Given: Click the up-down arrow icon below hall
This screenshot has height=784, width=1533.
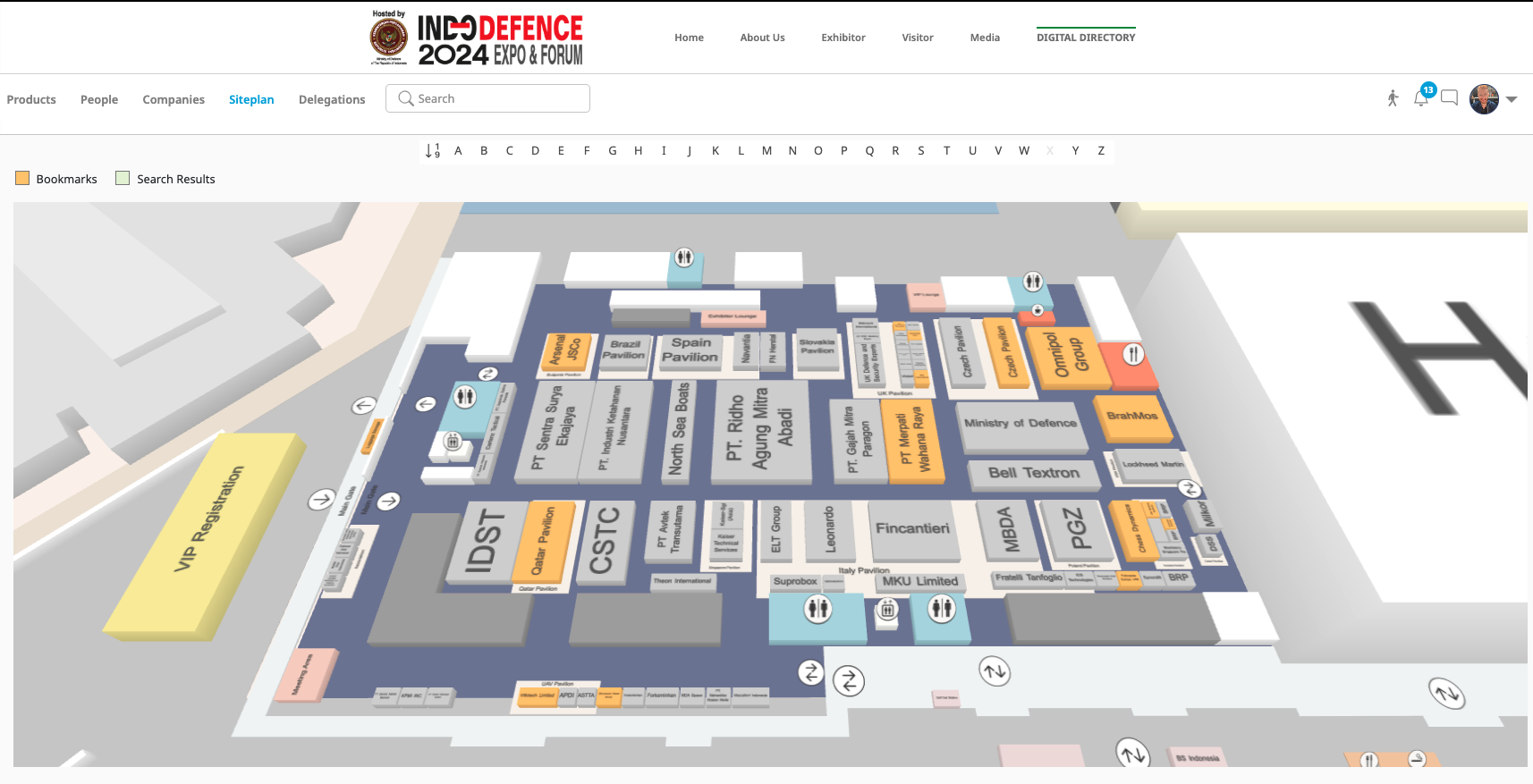Looking at the screenshot, I should pyautogui.click(x=995, y=670).
